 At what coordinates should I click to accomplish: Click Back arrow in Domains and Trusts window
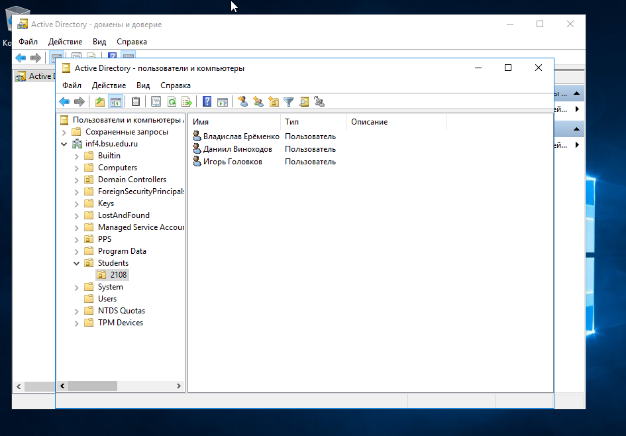click(21, 58)
